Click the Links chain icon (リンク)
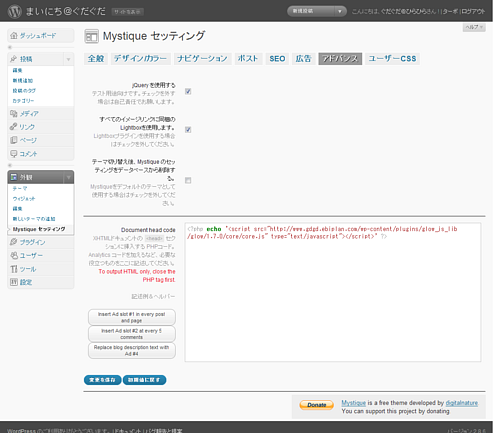 pyautogui.click(x=13, y=127)
